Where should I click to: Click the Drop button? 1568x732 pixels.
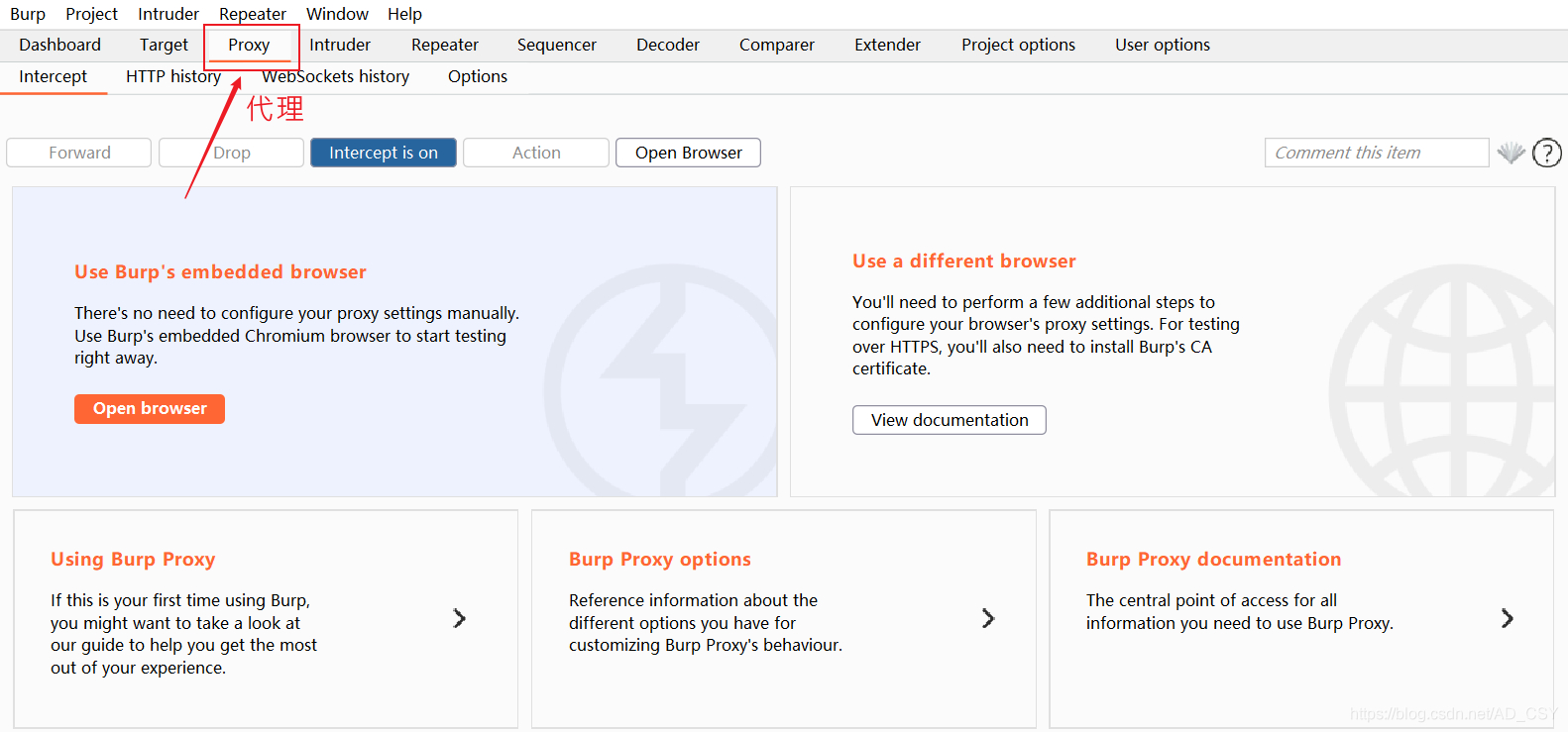click(x=232, y=153)
